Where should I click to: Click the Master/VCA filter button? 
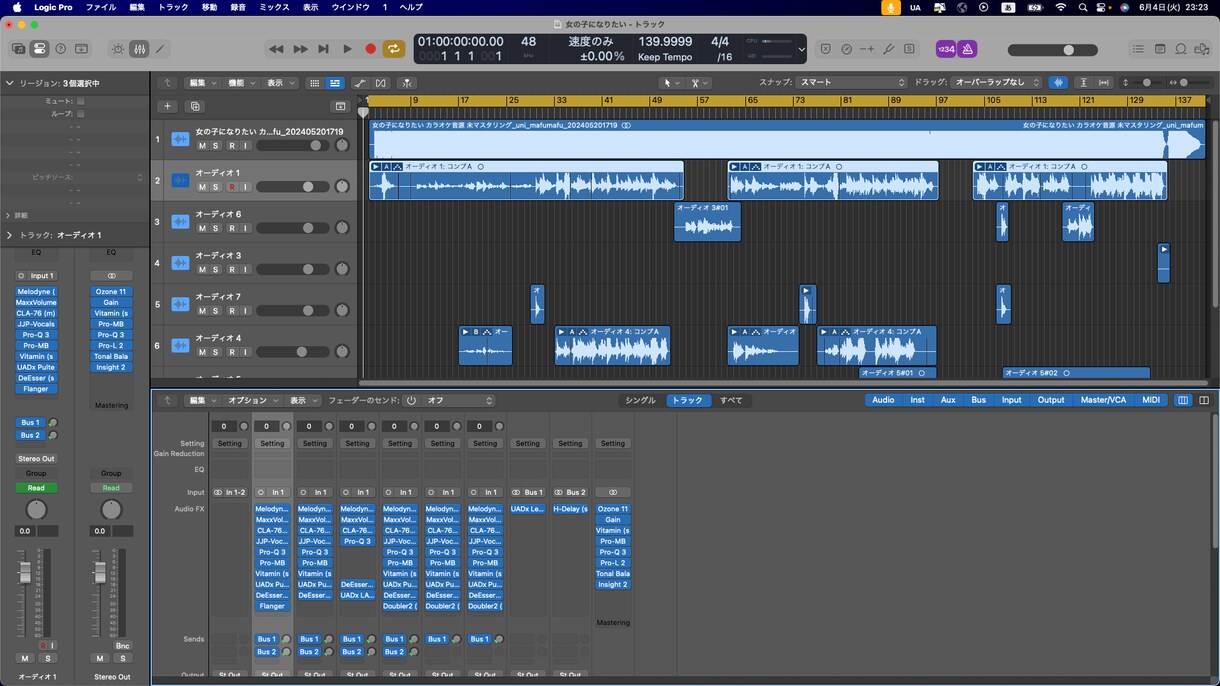pos(1103,400)
